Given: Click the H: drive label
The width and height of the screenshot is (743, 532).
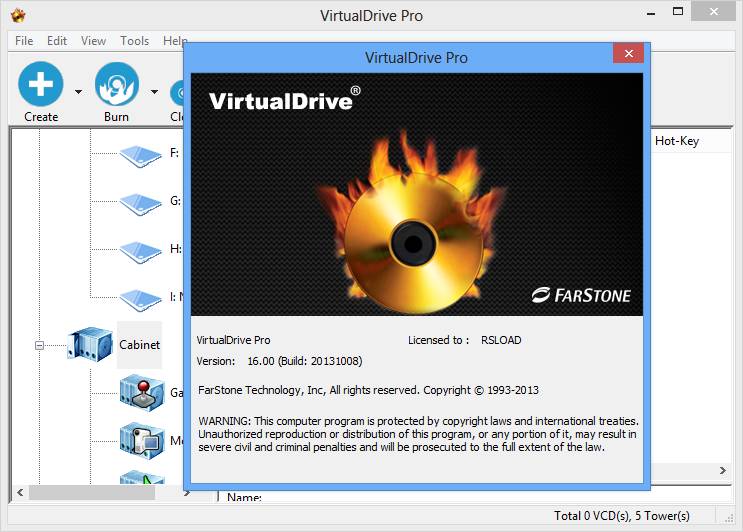Looking at the screenshot, I should pyautogui.click(x=175, y=249).
